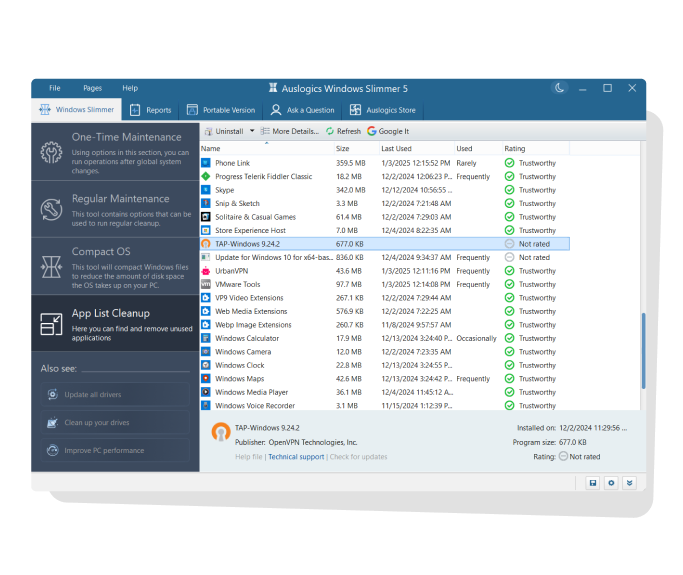Open the Help menu
This screenshot has width=683, height=575.
[130, 88]
